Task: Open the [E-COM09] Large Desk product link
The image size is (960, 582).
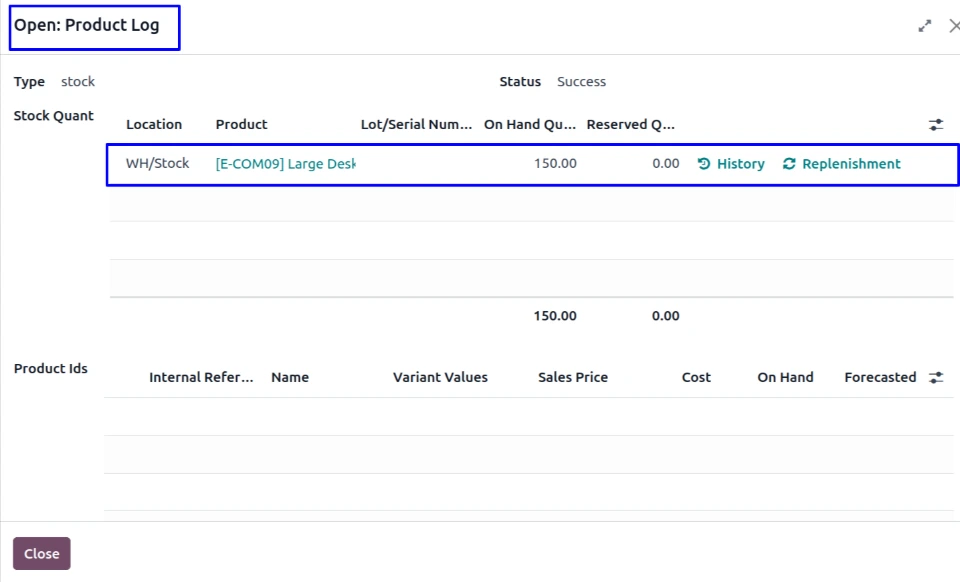Action: (285, 164)
